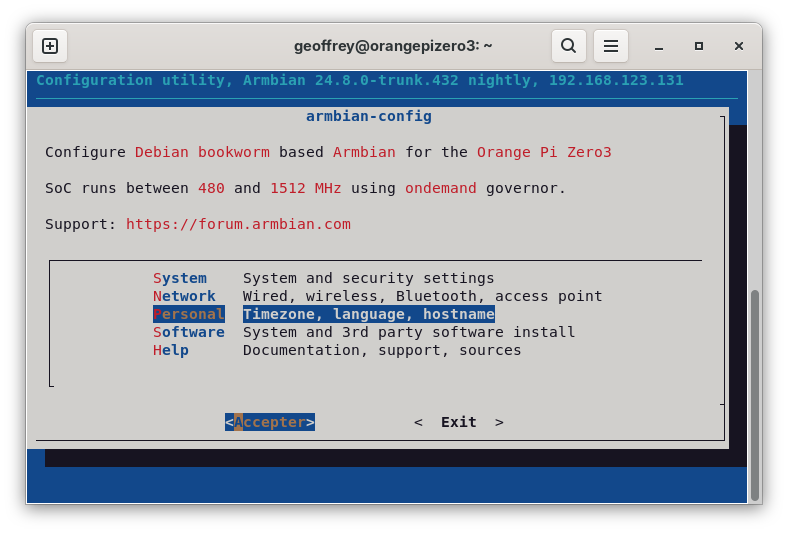Screen dimensions: 788x533
Task: Select the Help menu entry
Action: (x=171, y=351)
